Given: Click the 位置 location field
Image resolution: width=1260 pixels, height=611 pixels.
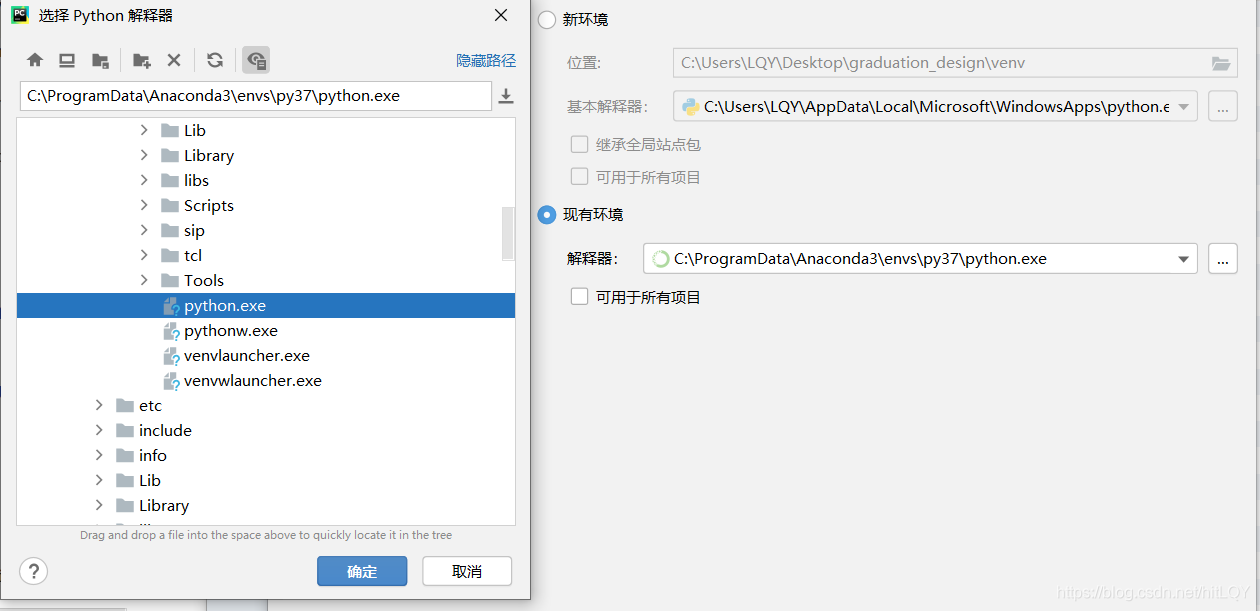Looking at the screenshot, I should point(955,63).
